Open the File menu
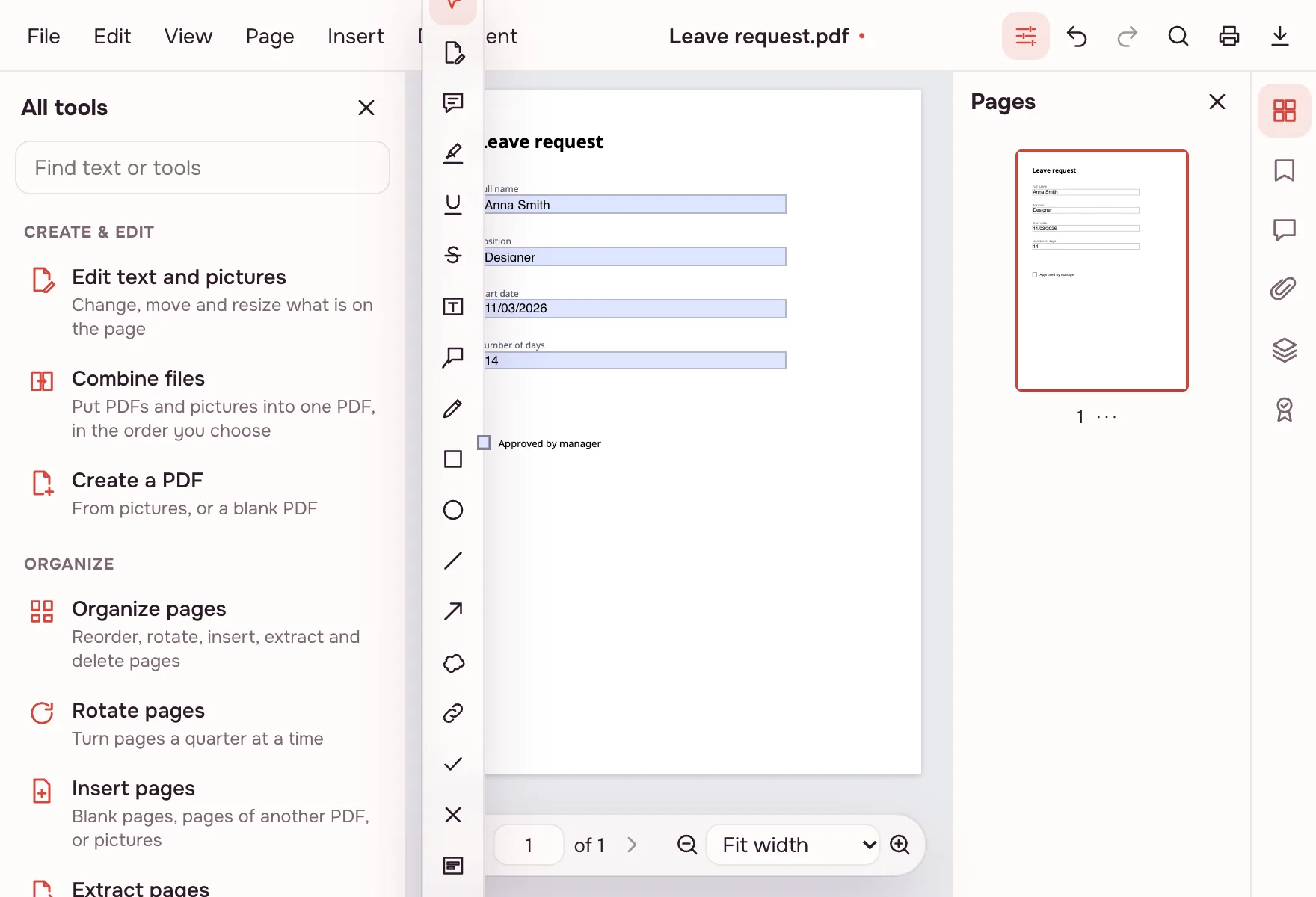Viewport: 1316px width, 897px height. (x=43, y=36)
